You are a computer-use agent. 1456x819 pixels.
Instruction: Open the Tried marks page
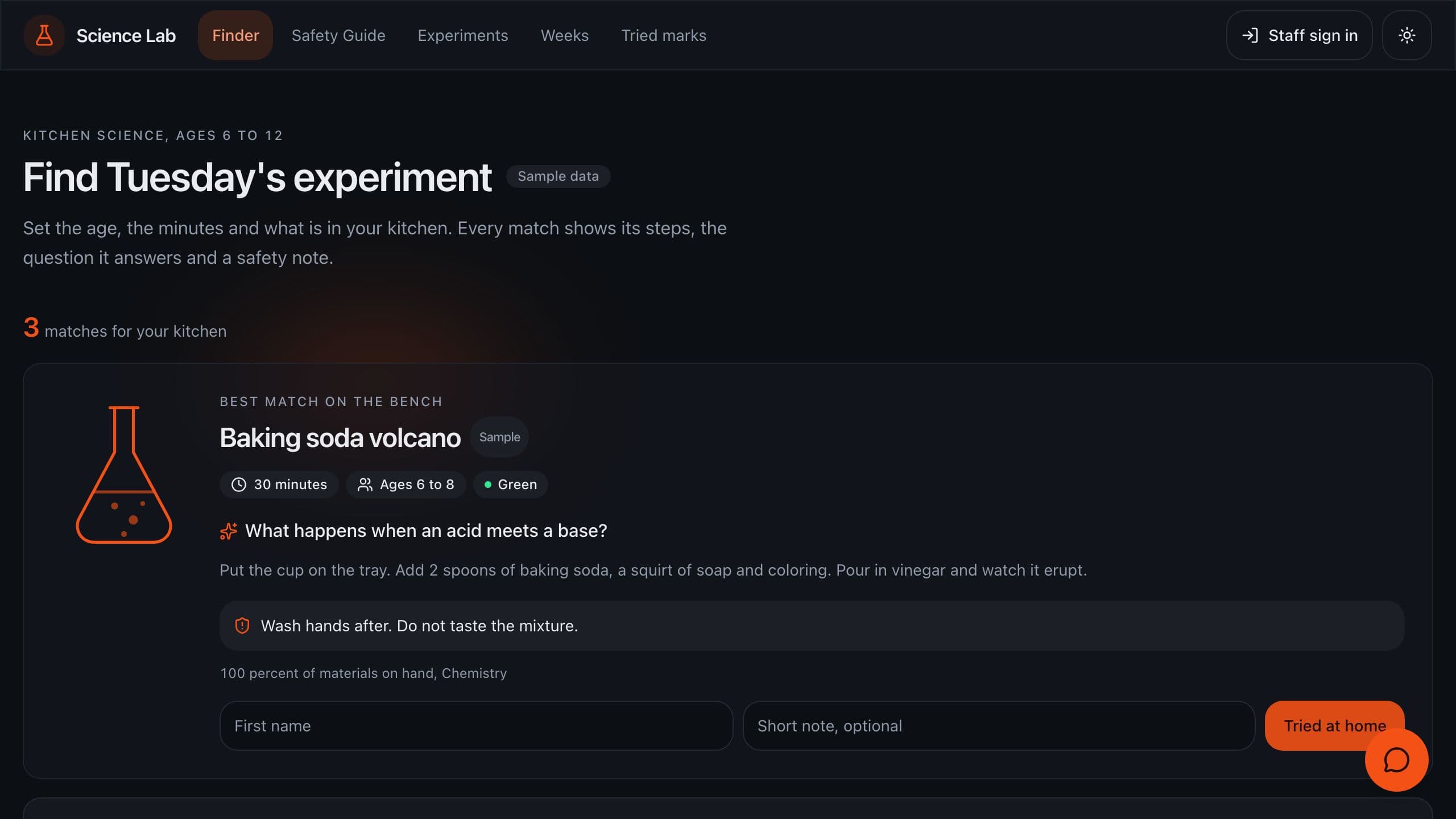tap(663, 35)
